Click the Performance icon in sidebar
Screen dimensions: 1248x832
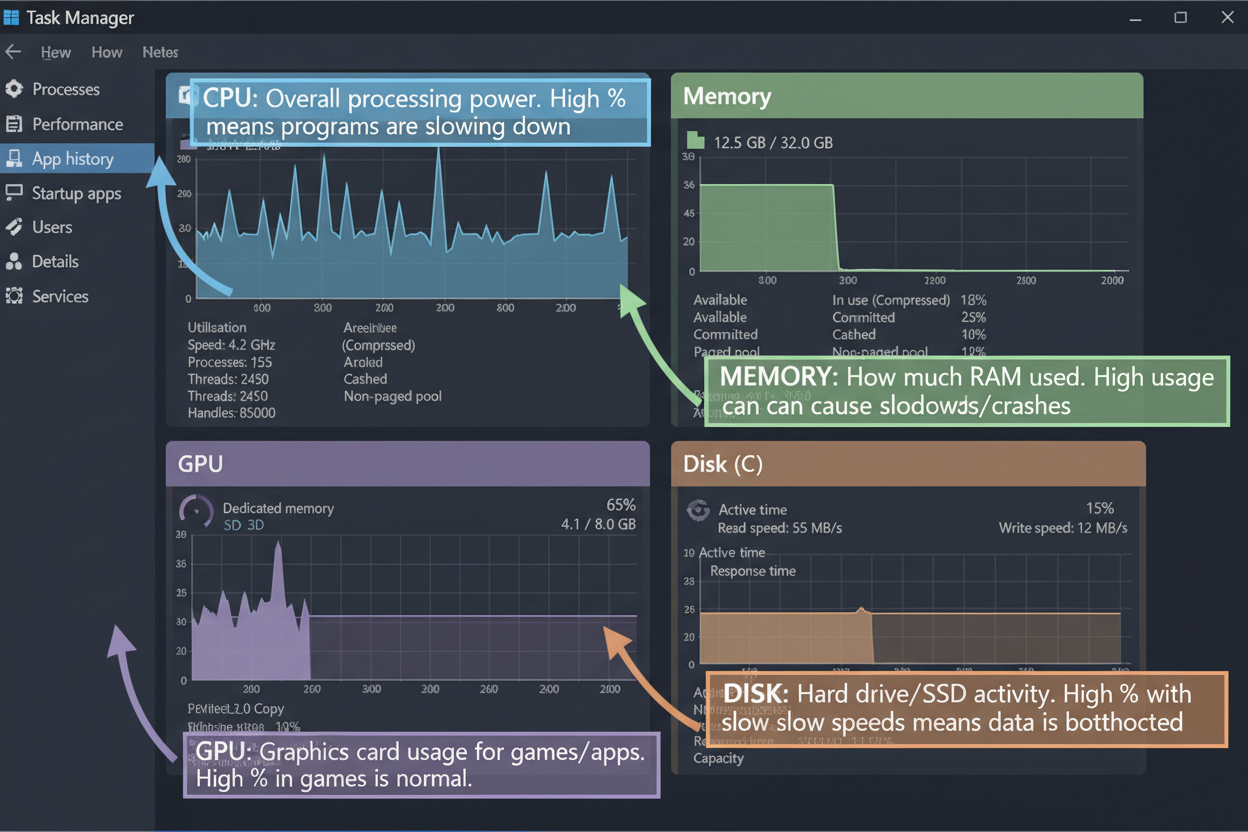14,124
